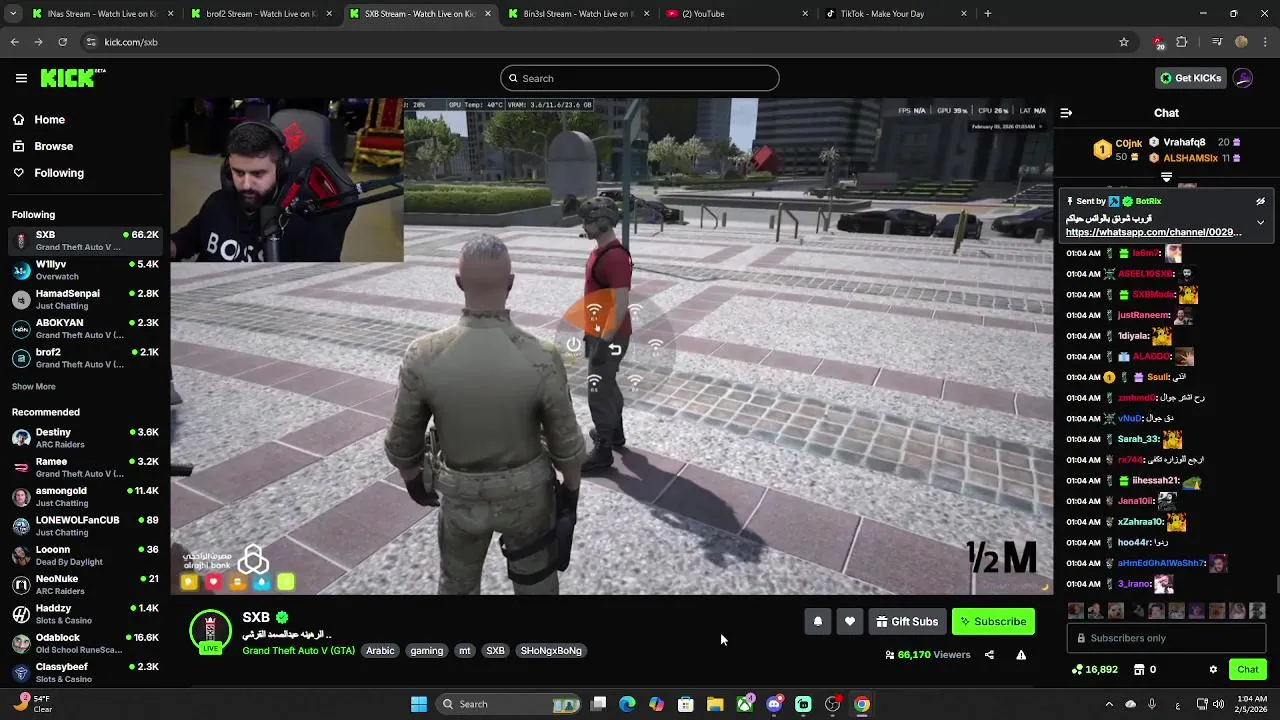Image resolution: width=1280 pixels, height=720 pixels.
Task: Open File Explorer from taskbar
Action: coord(715,704)
